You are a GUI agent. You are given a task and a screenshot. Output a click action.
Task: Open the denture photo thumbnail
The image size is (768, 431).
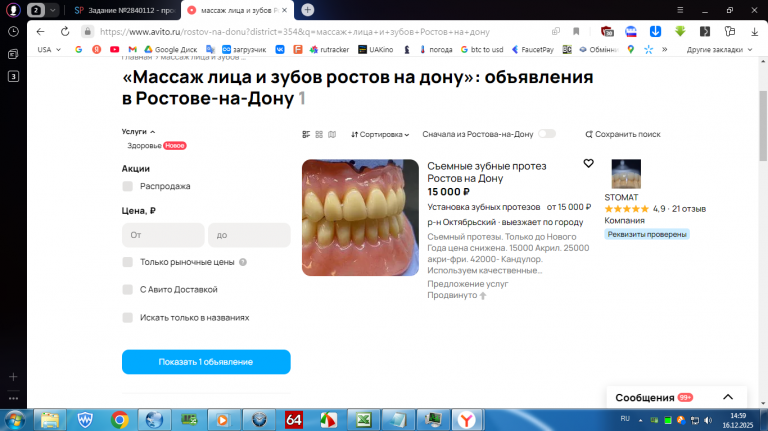(360, 217)
